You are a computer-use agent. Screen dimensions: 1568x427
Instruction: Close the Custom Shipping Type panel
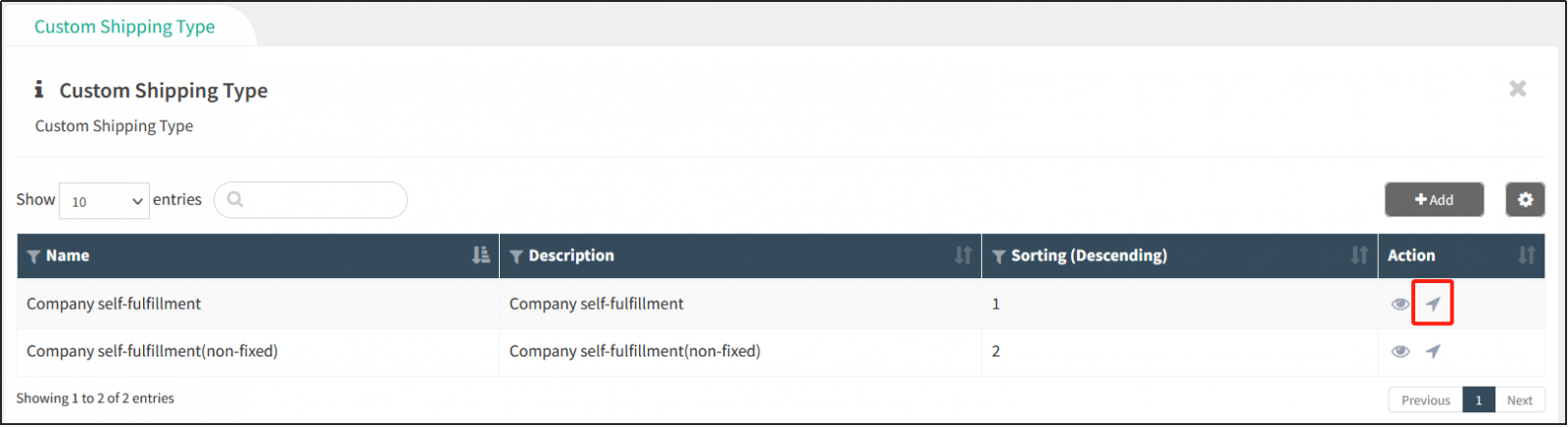click(1518, 89)
